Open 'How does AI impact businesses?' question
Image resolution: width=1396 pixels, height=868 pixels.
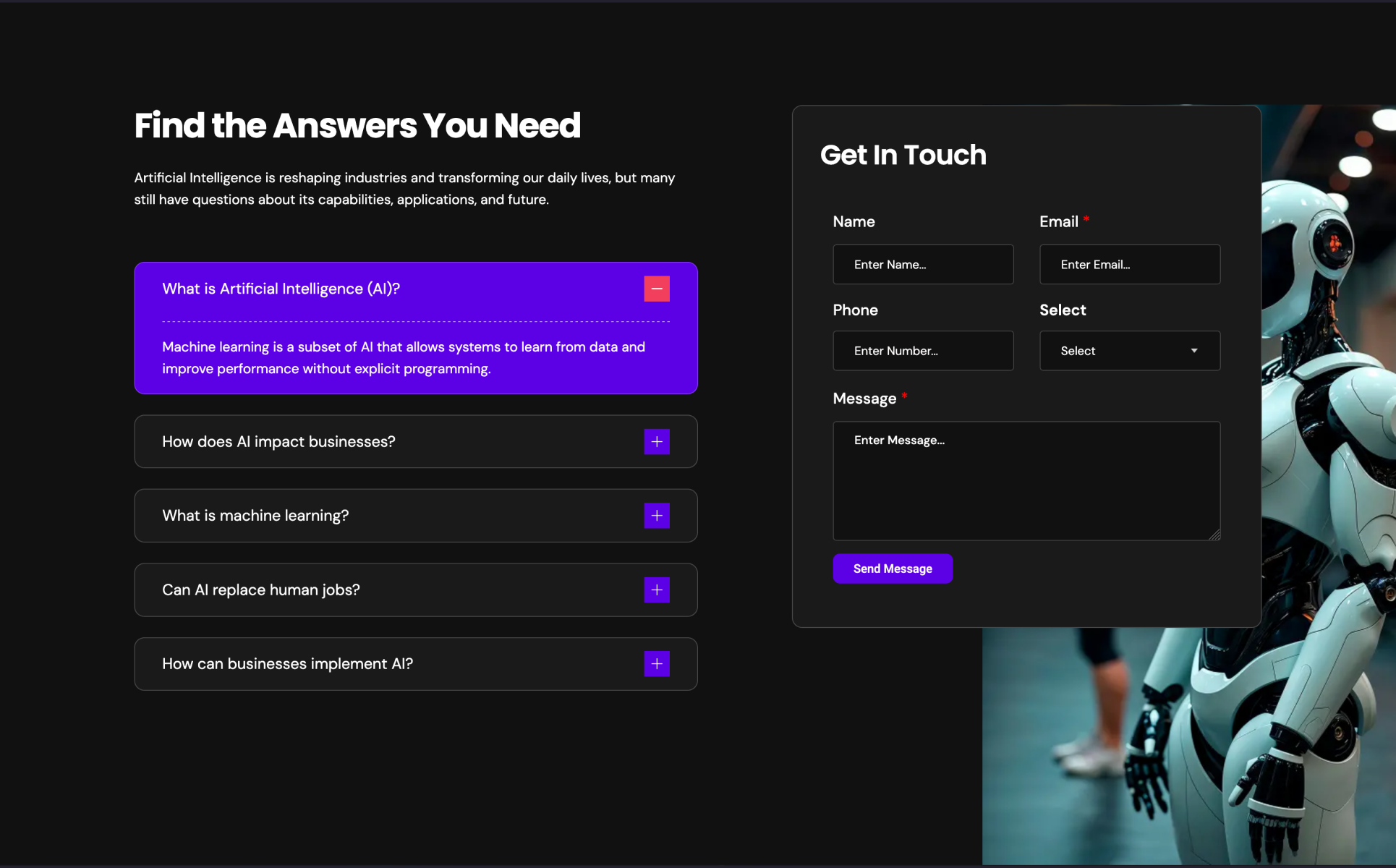tap(416, 441)
